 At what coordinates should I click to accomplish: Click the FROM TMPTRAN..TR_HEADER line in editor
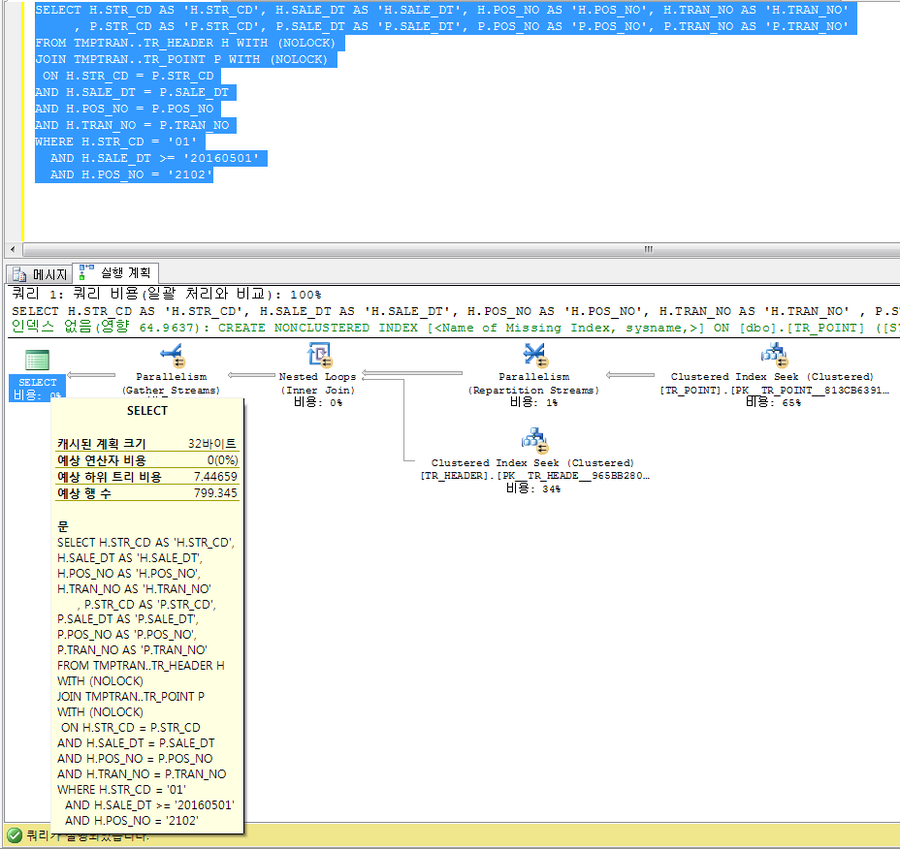185,43
